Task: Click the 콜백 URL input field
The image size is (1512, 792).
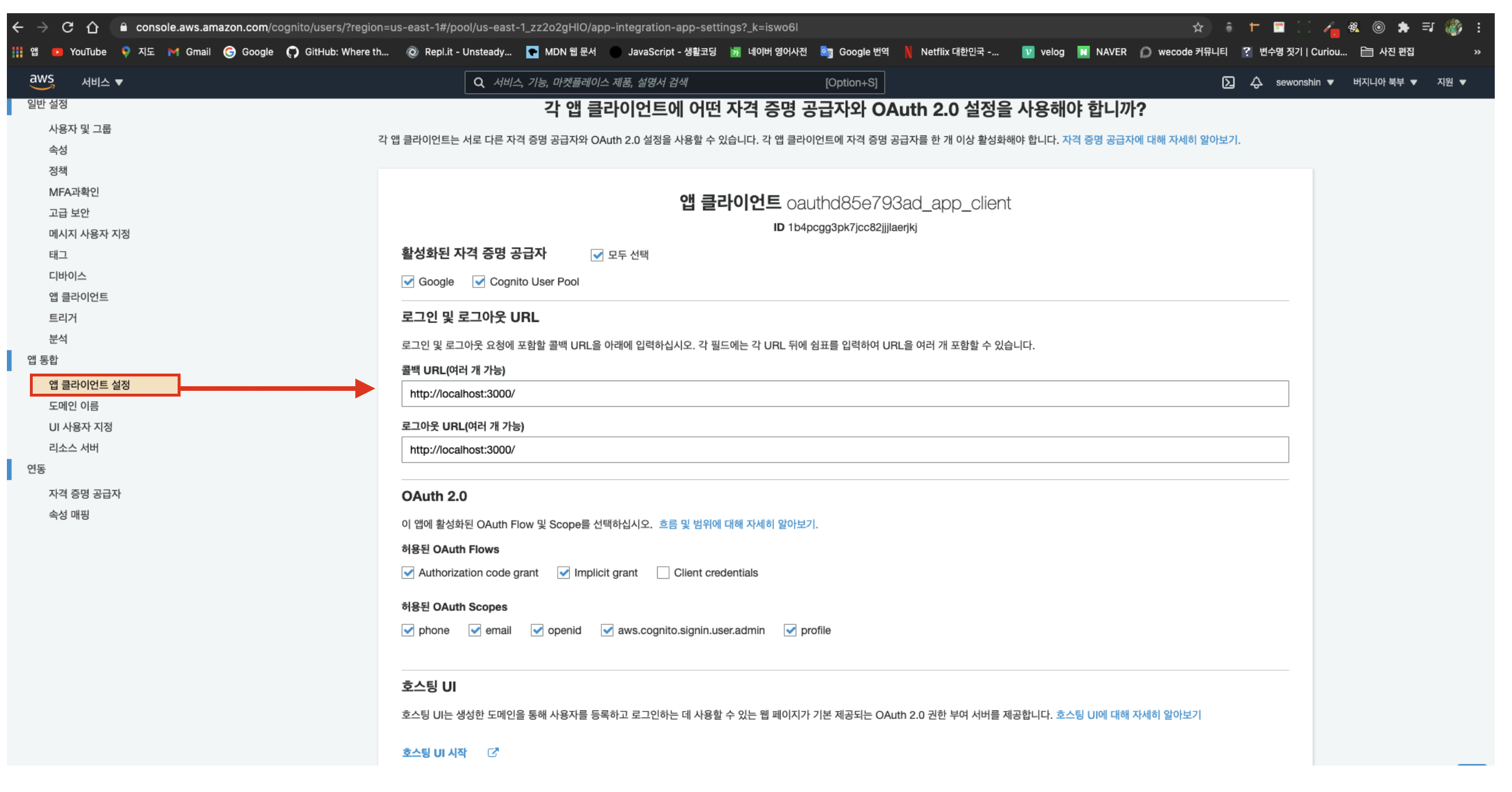Action: (x=845, y=394)
